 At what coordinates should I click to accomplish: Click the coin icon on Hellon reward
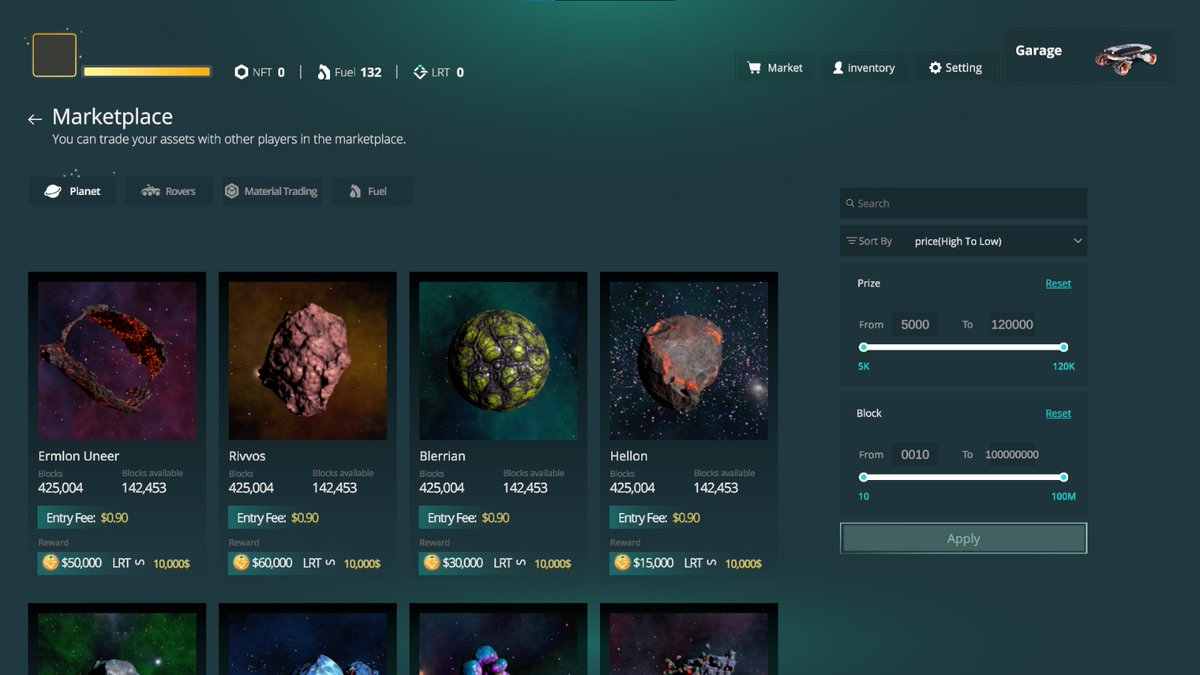point(622,563)
